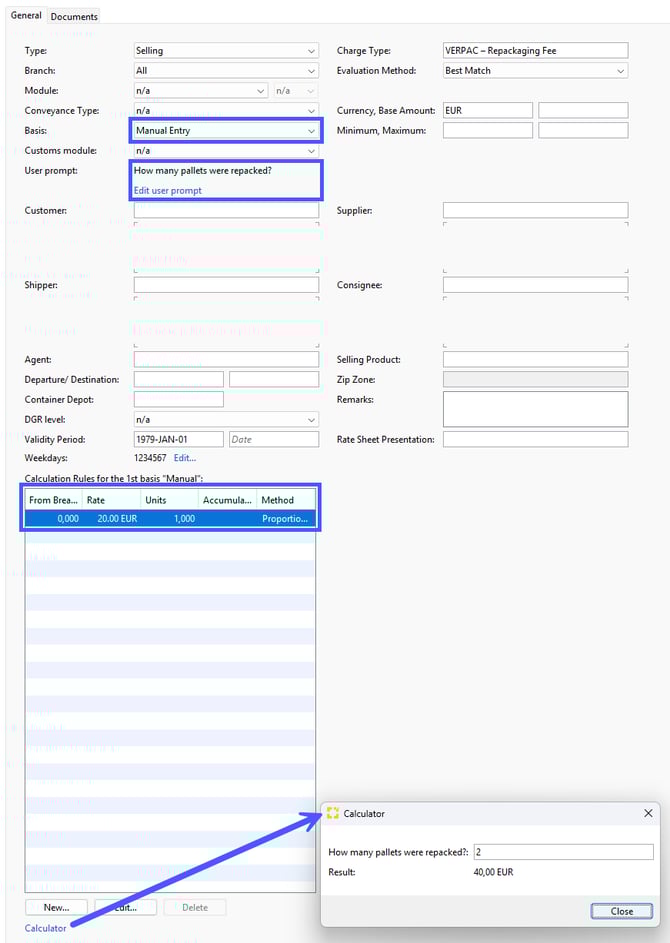Screen dimensions: 670x943
Task: Click the Charge Type field
Action: (535, 51)
